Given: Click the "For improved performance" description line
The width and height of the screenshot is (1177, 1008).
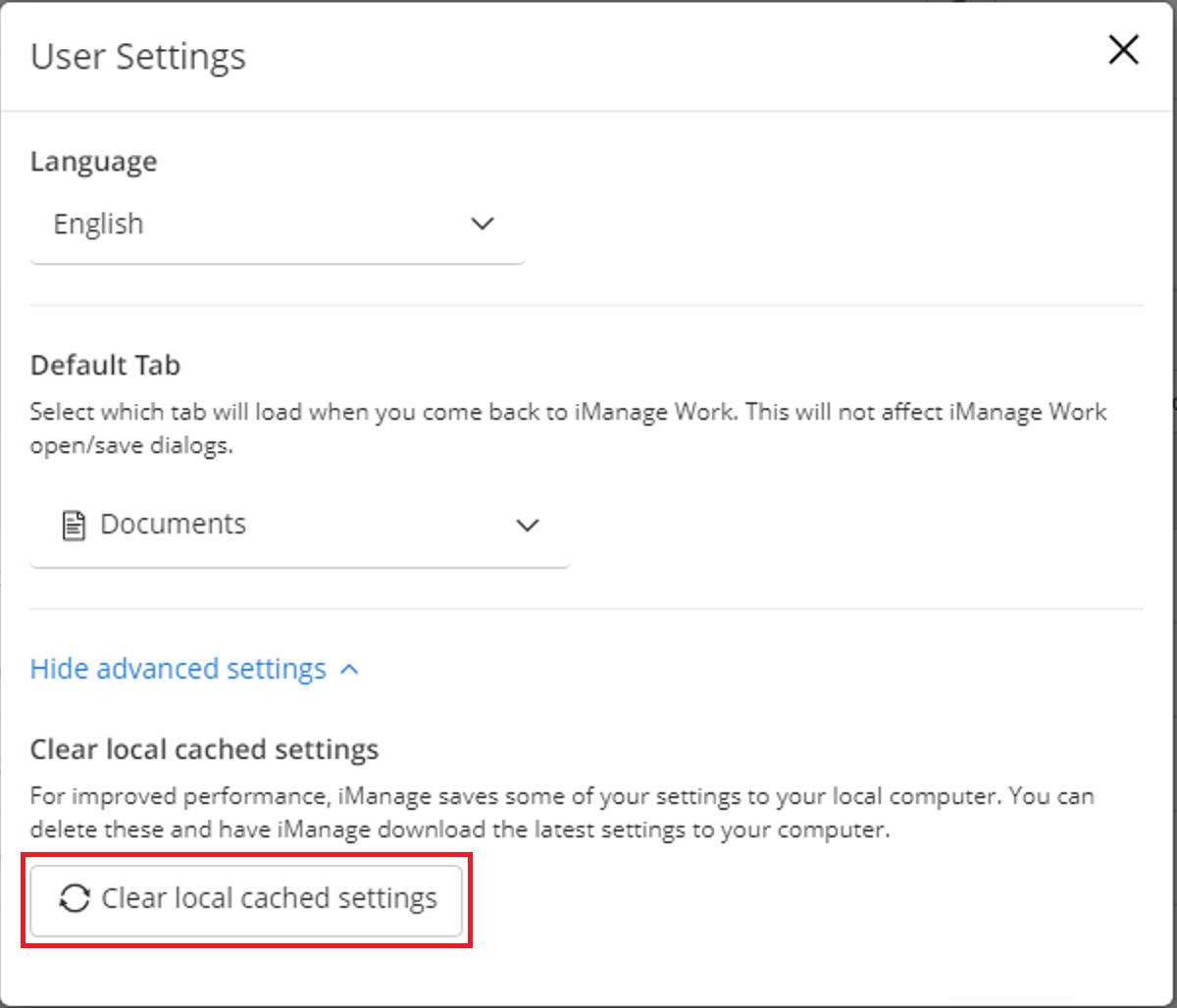Looking at the screenshot, I should [561, 795].
